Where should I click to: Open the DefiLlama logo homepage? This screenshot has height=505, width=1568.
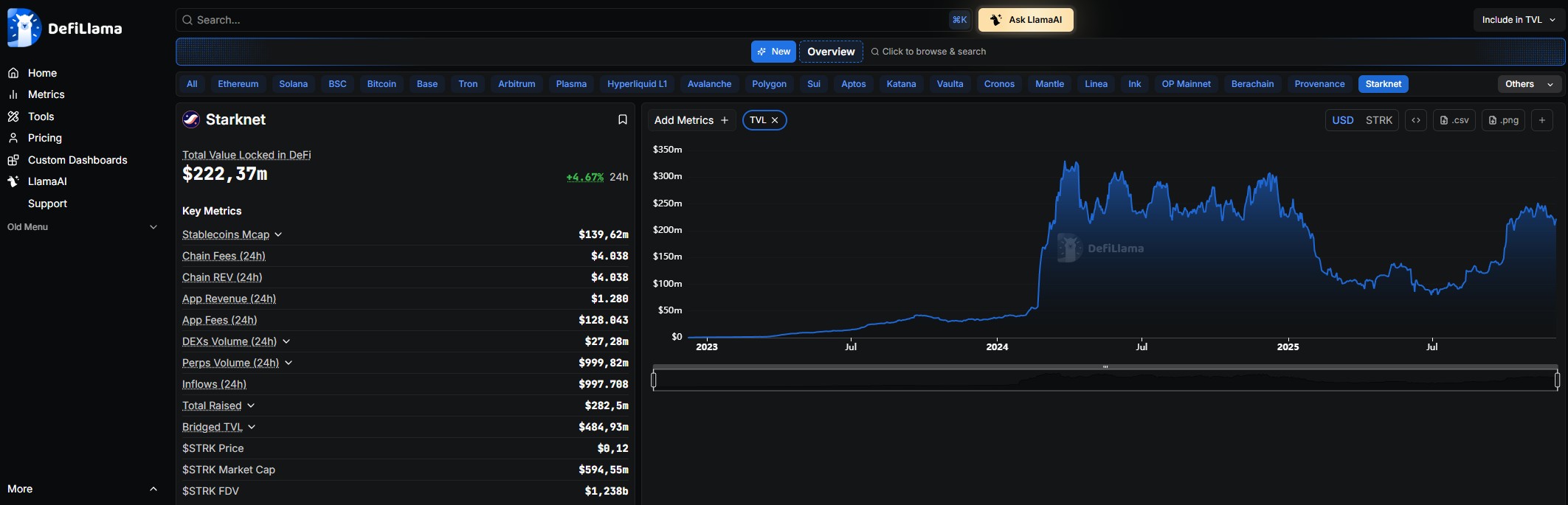(x=65, y=28)
